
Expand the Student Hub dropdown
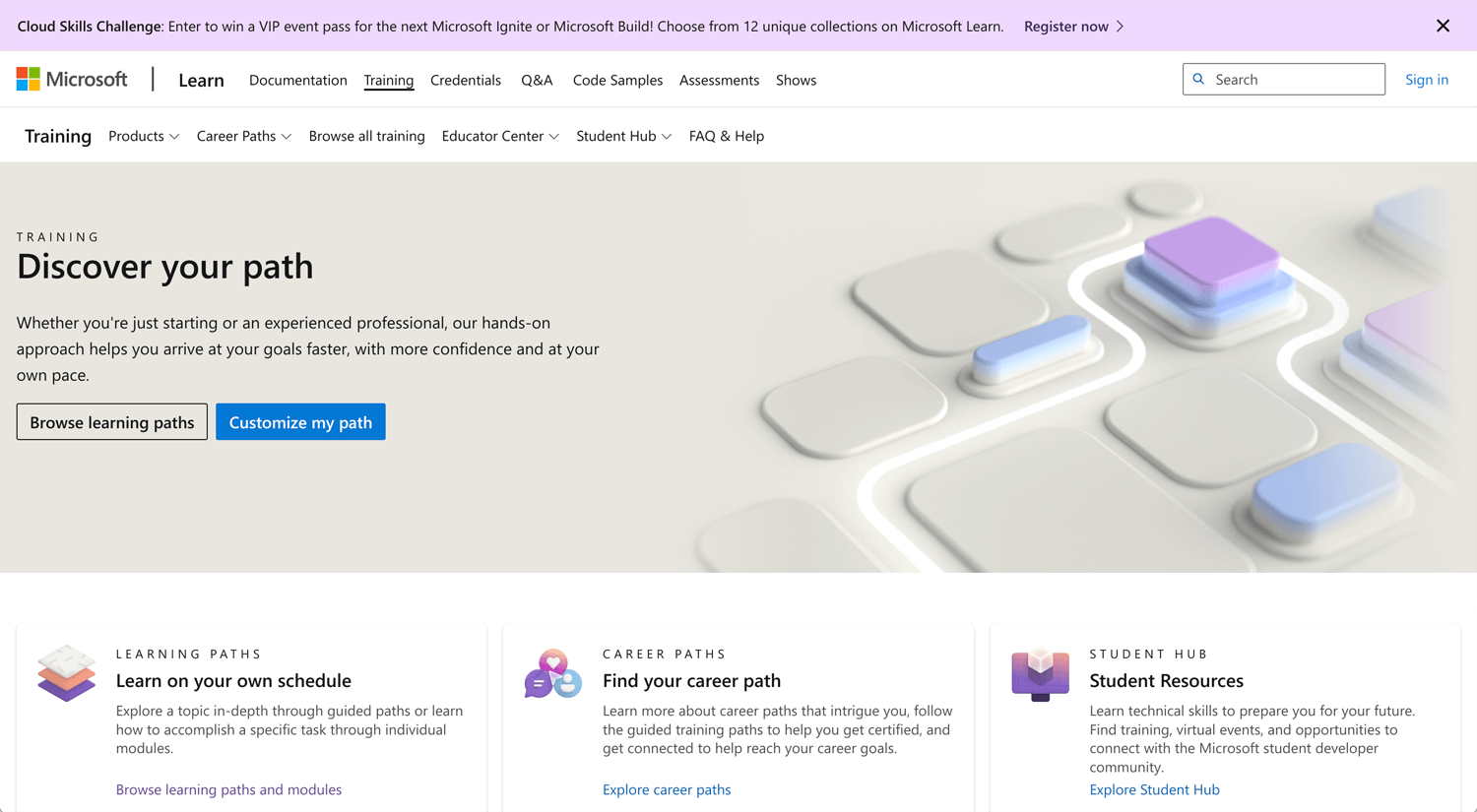tap(624, 136)
